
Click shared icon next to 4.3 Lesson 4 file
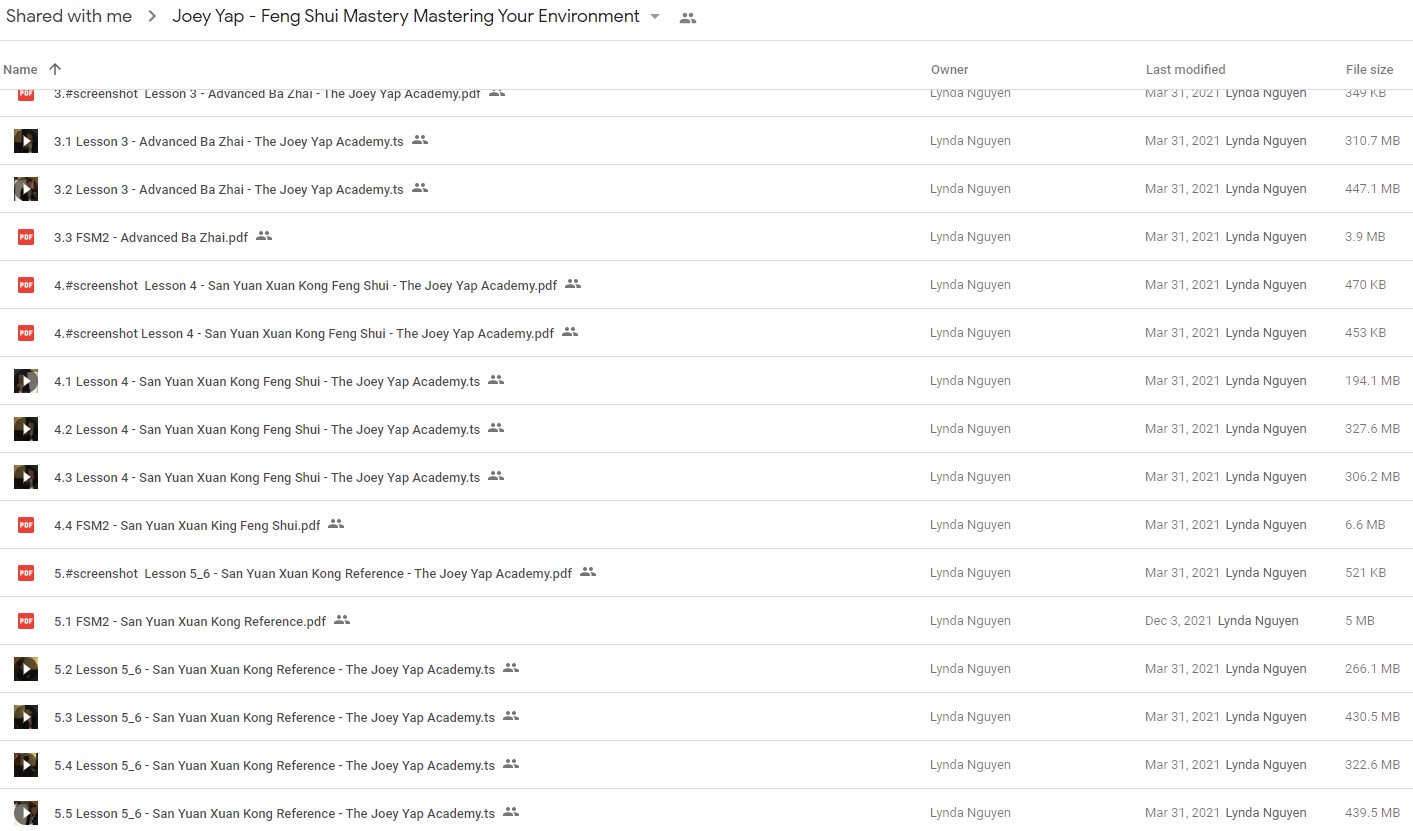496,476
